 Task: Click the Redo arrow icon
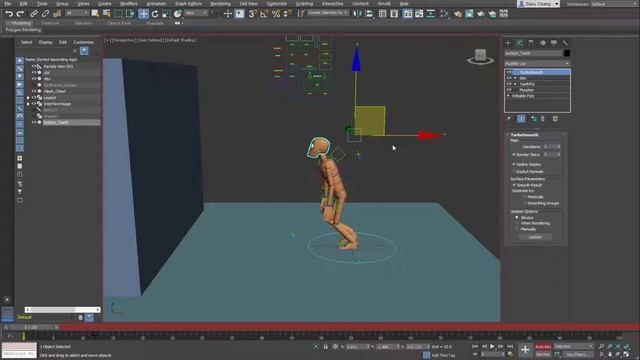(20, 14)
